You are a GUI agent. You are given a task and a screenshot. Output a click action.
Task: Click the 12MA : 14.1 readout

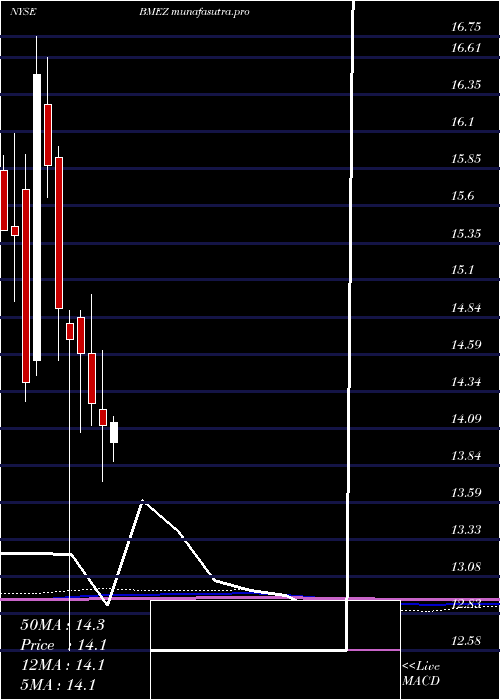click(x=62, y=665)
